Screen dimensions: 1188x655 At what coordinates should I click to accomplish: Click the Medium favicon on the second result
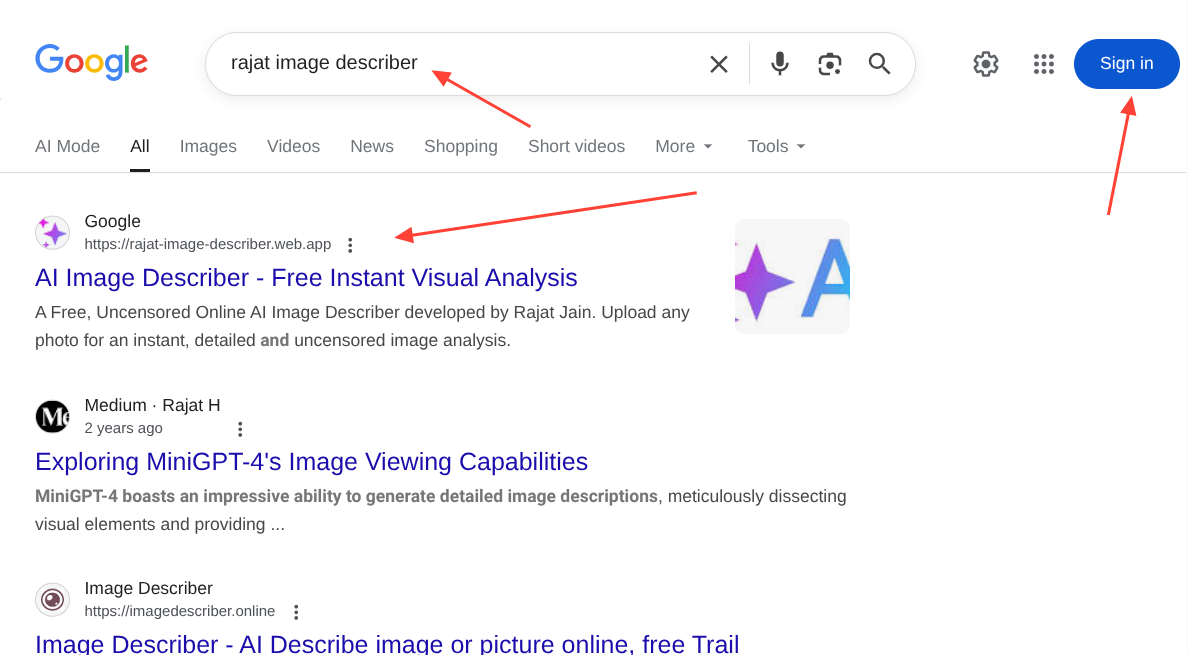coord(52,416)
